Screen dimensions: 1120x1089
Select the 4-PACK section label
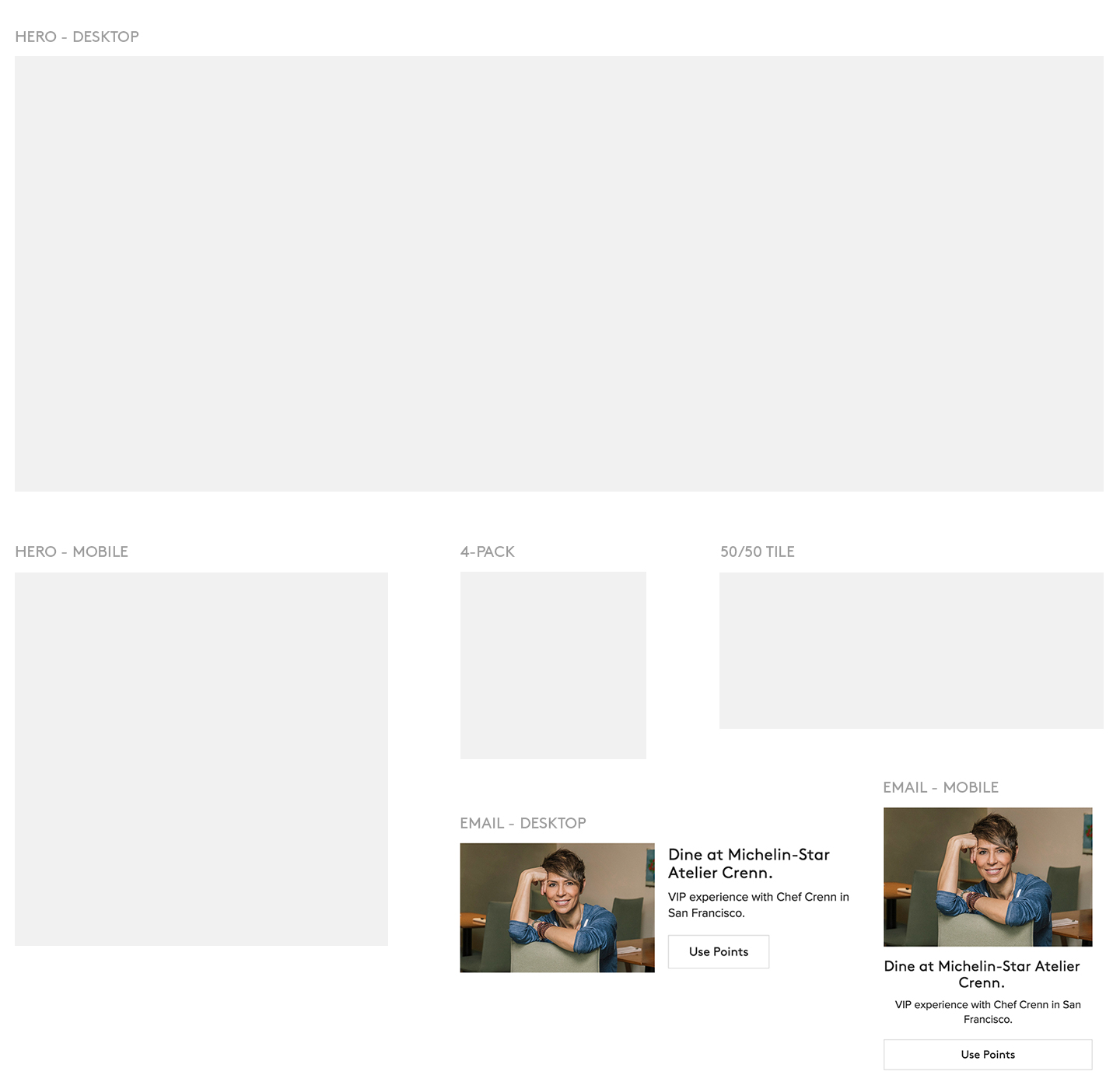(487, 552)
